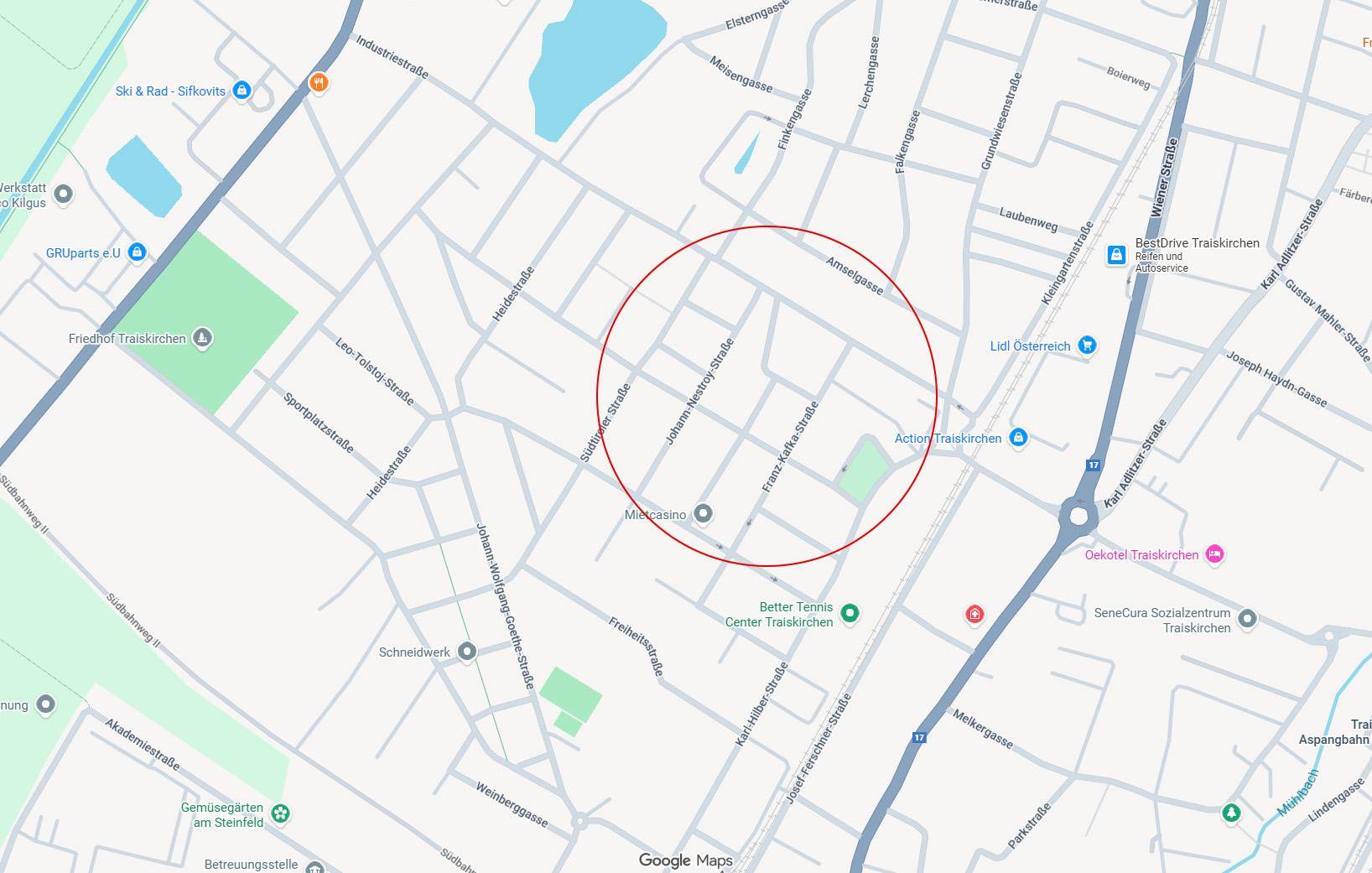Click the Friedhof Traiskirchen cemetery marker

[x=202, y=338]
